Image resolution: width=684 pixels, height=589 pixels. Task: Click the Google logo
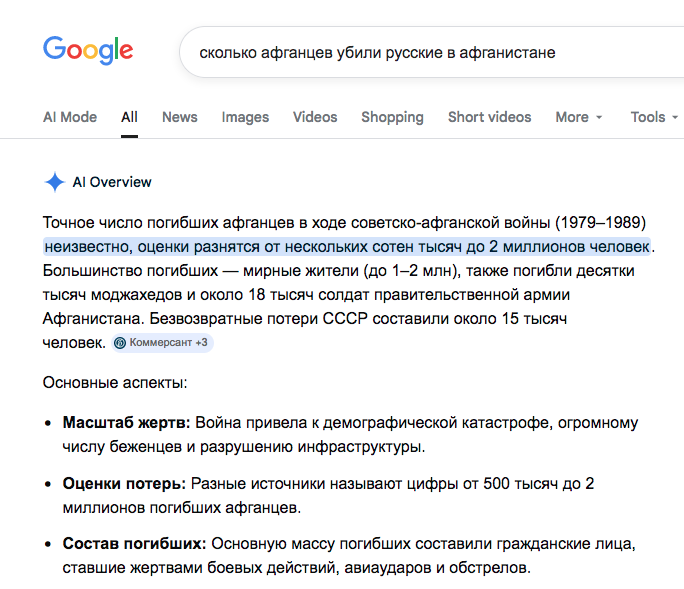(x=88, y=50)
